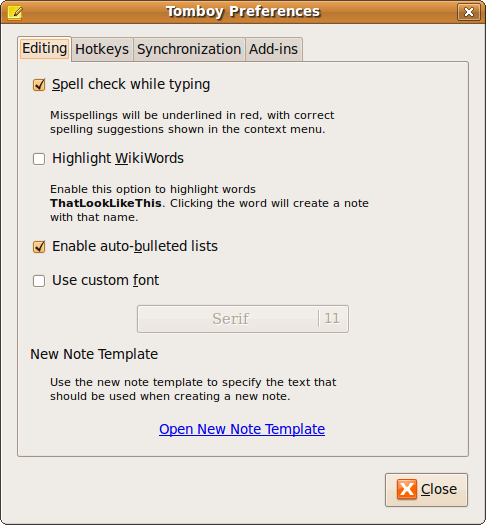The width and height of the screenshot is (486, 525).
Task: Click the font size 11 field
Action: [332, 318]
